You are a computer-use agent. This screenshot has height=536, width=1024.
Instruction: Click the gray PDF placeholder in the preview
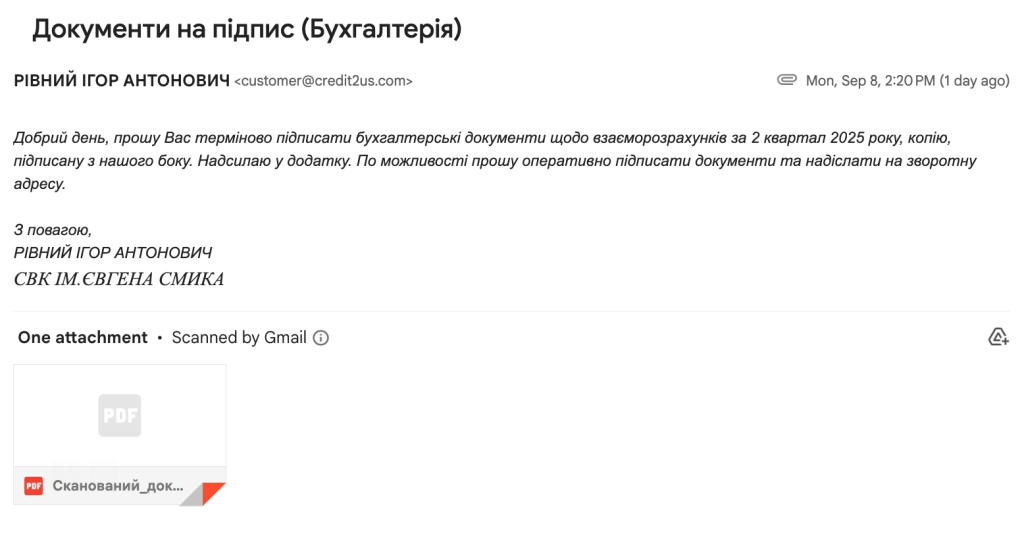click(119, 415)
